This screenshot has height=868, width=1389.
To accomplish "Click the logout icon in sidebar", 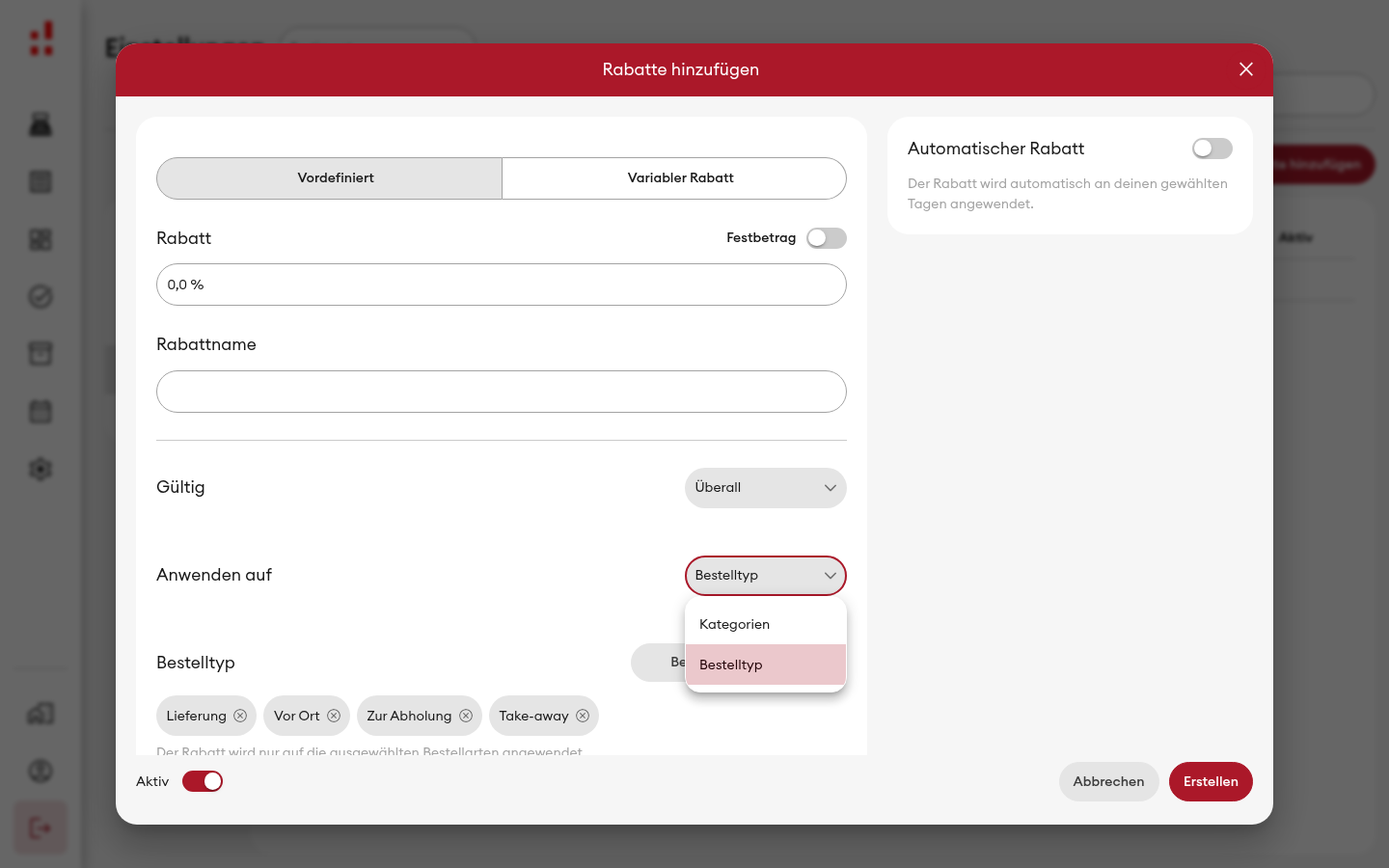I will tap(41, 827).
